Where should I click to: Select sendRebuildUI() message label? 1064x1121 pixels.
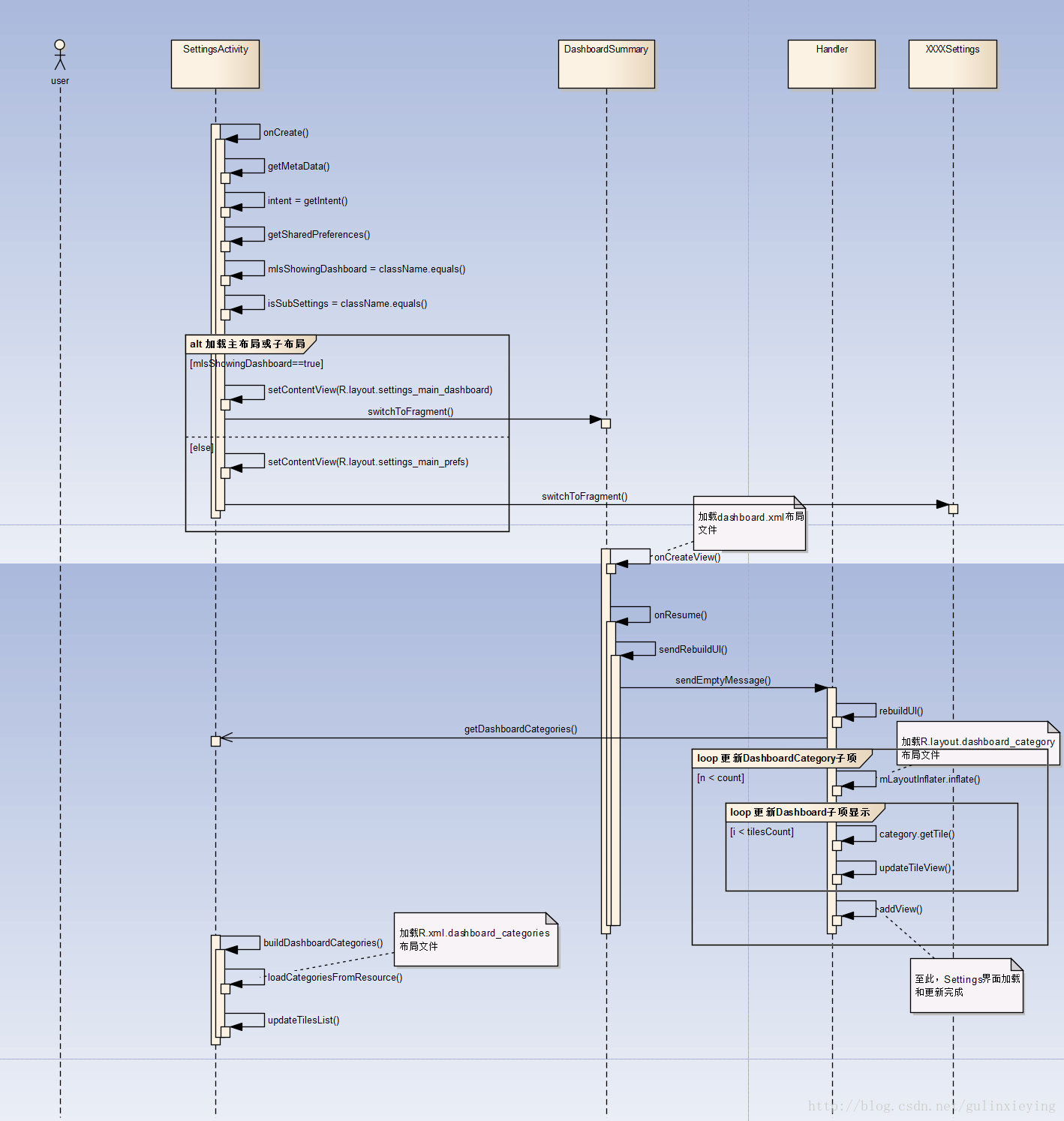[693, 650]
